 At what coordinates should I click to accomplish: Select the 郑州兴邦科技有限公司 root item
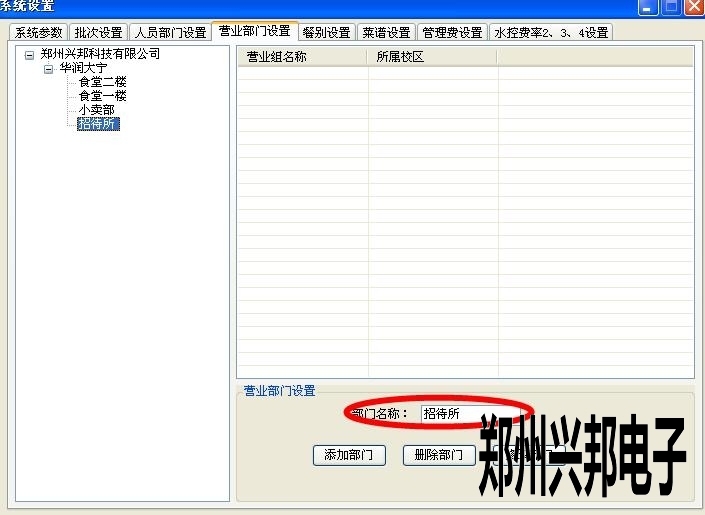click(x=100, y=54)
